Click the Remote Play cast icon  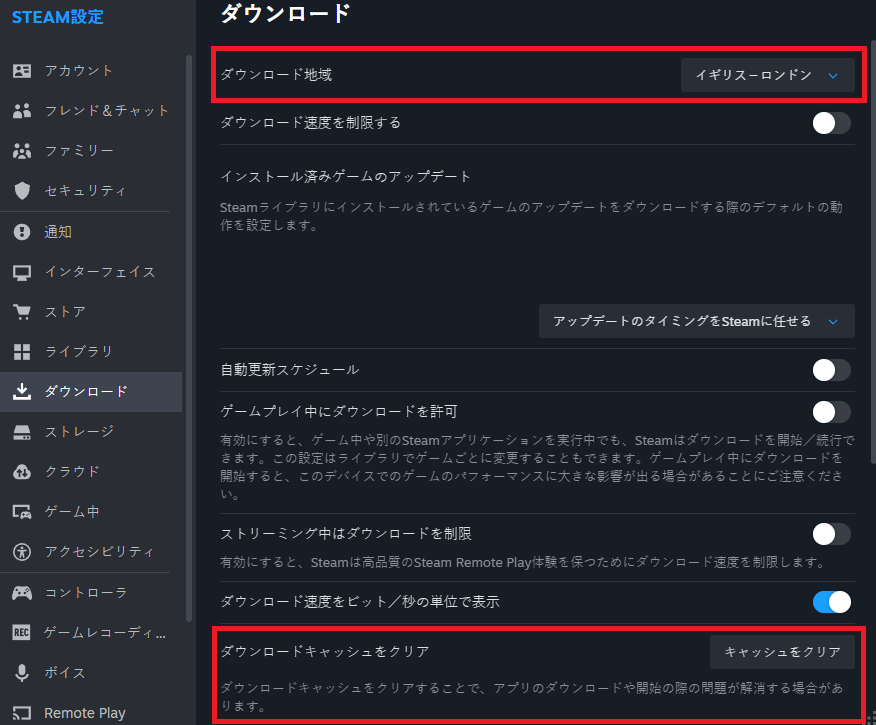coord(22,713)
